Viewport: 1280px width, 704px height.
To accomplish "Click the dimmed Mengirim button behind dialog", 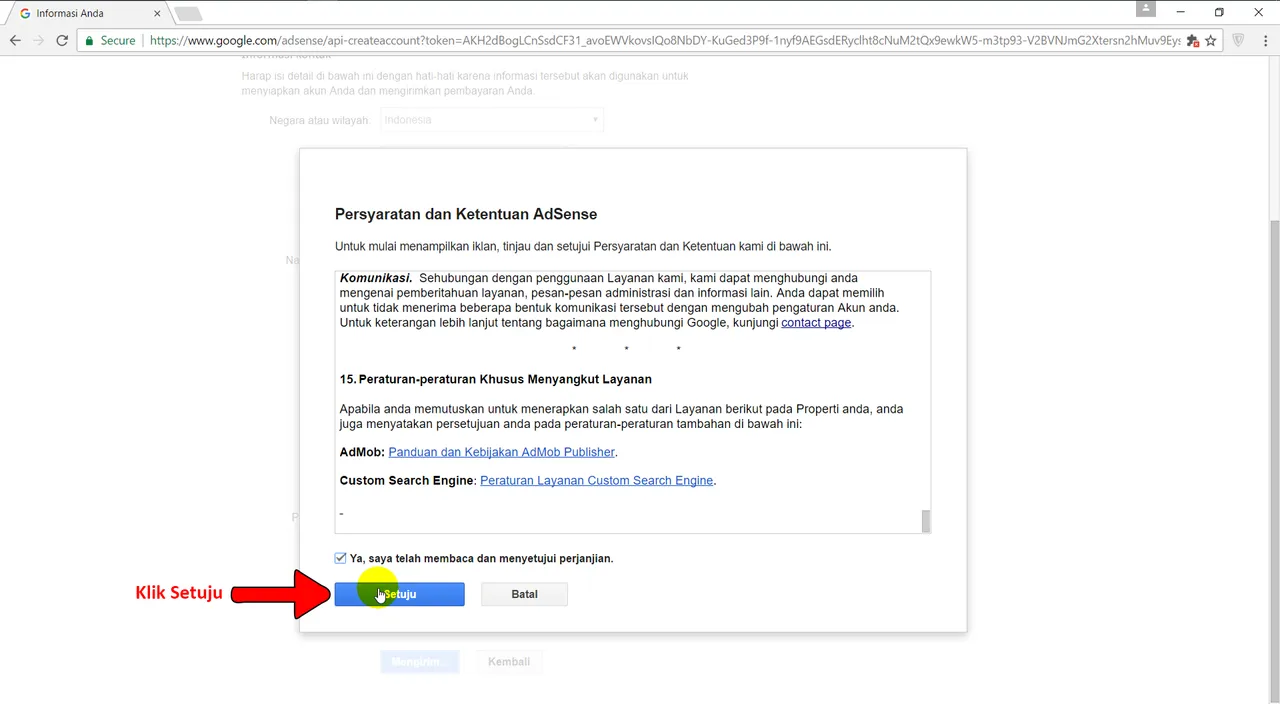I will 418,662.
